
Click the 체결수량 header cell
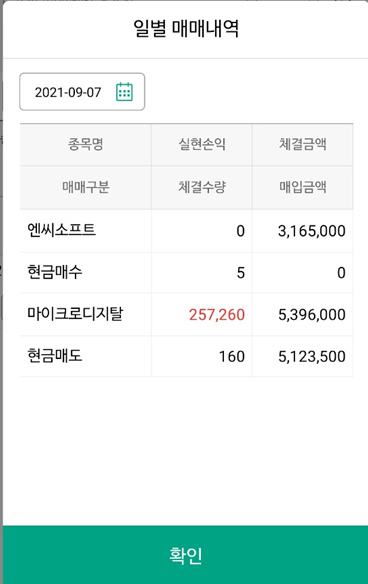(202, 187)
